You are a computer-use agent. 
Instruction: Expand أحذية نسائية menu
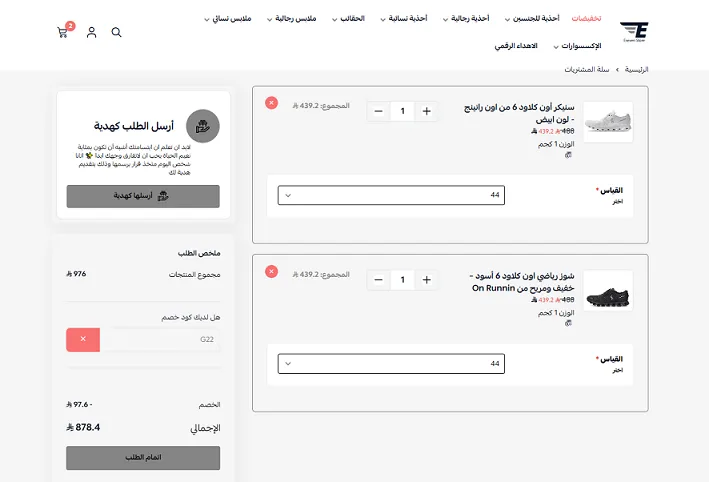tap(403, 19)
